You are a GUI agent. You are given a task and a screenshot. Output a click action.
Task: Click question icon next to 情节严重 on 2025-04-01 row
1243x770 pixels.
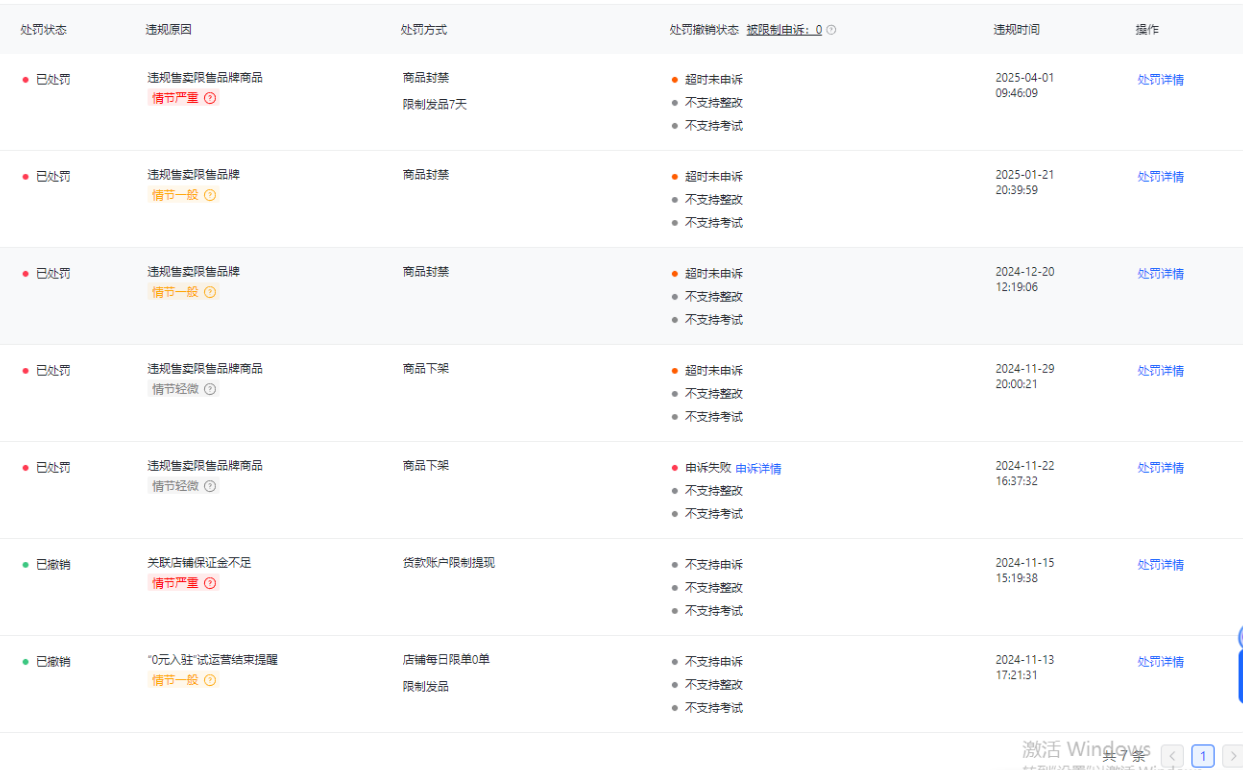[210, 98]
